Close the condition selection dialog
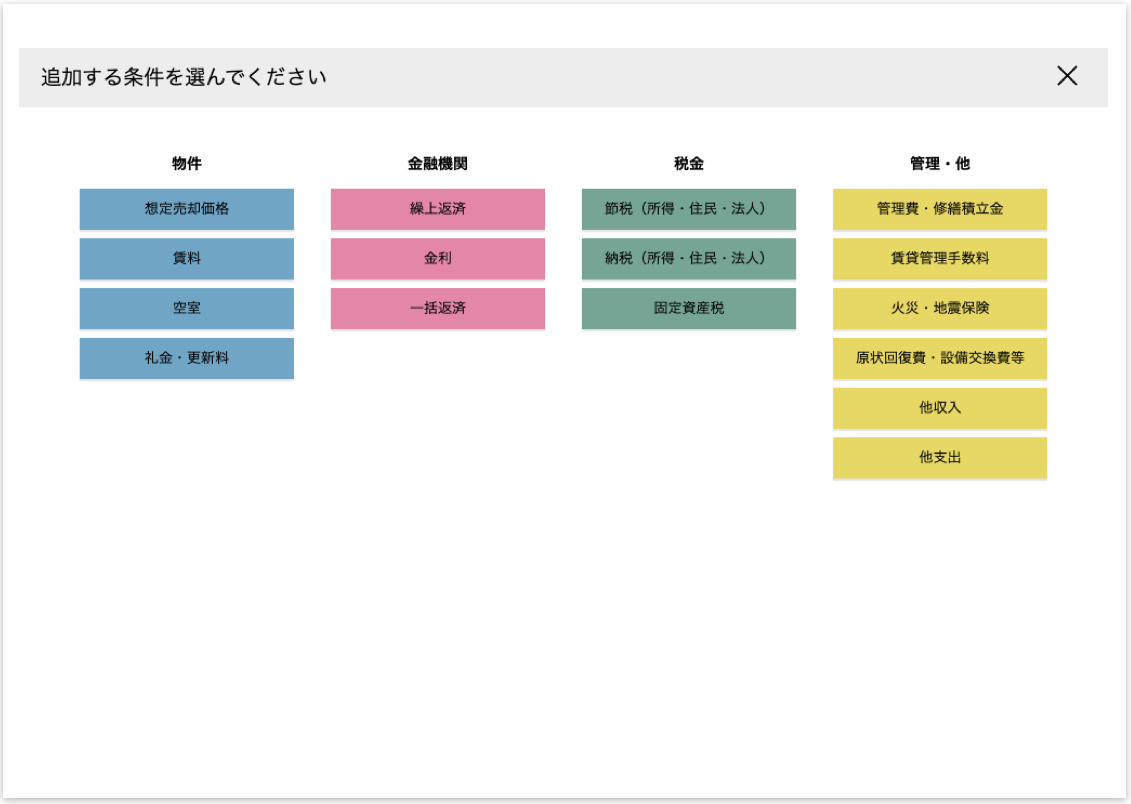1131x804 pixels. click(1067, 76)
